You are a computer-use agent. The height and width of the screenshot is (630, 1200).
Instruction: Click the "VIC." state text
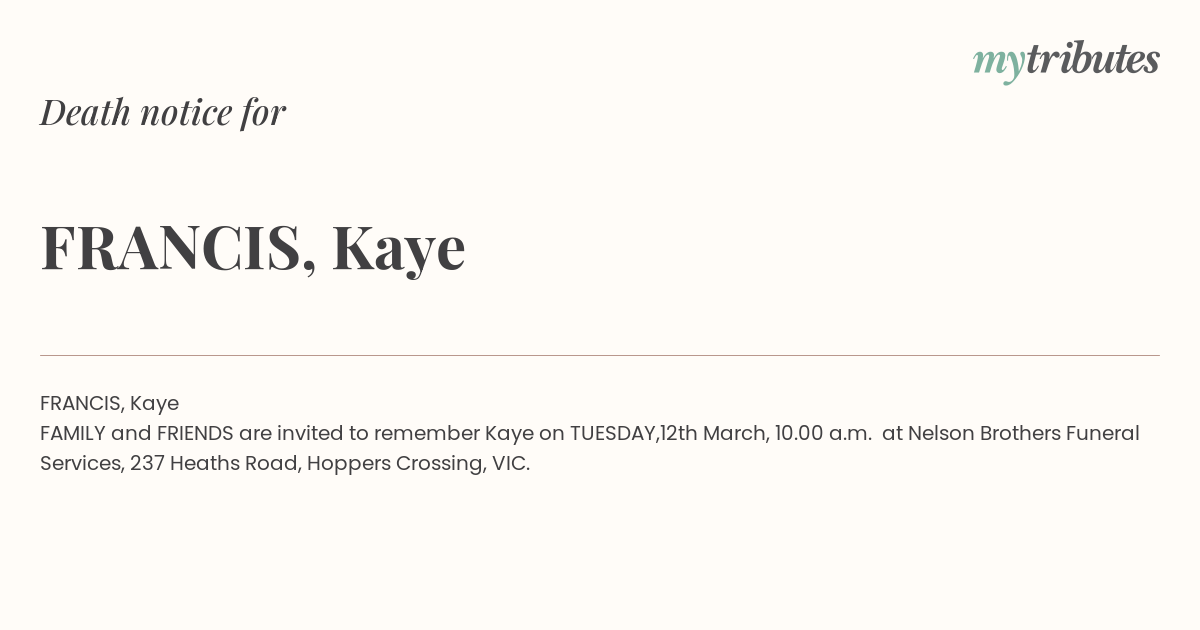pyautogui.click(x=511, y=464)
